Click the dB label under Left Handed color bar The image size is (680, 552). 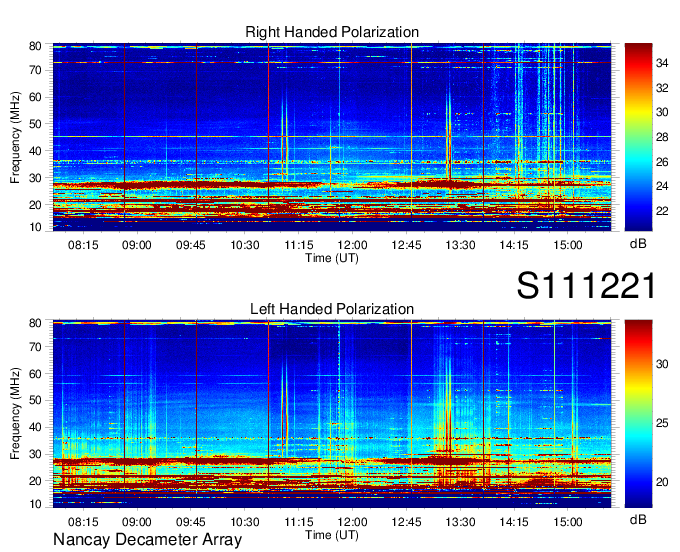[x=638, y=519]
